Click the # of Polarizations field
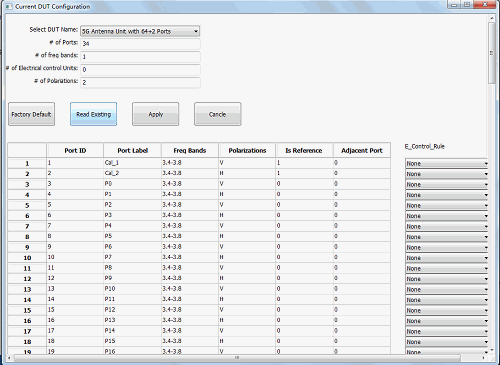The image size is (500, 365). click(140, 83)
